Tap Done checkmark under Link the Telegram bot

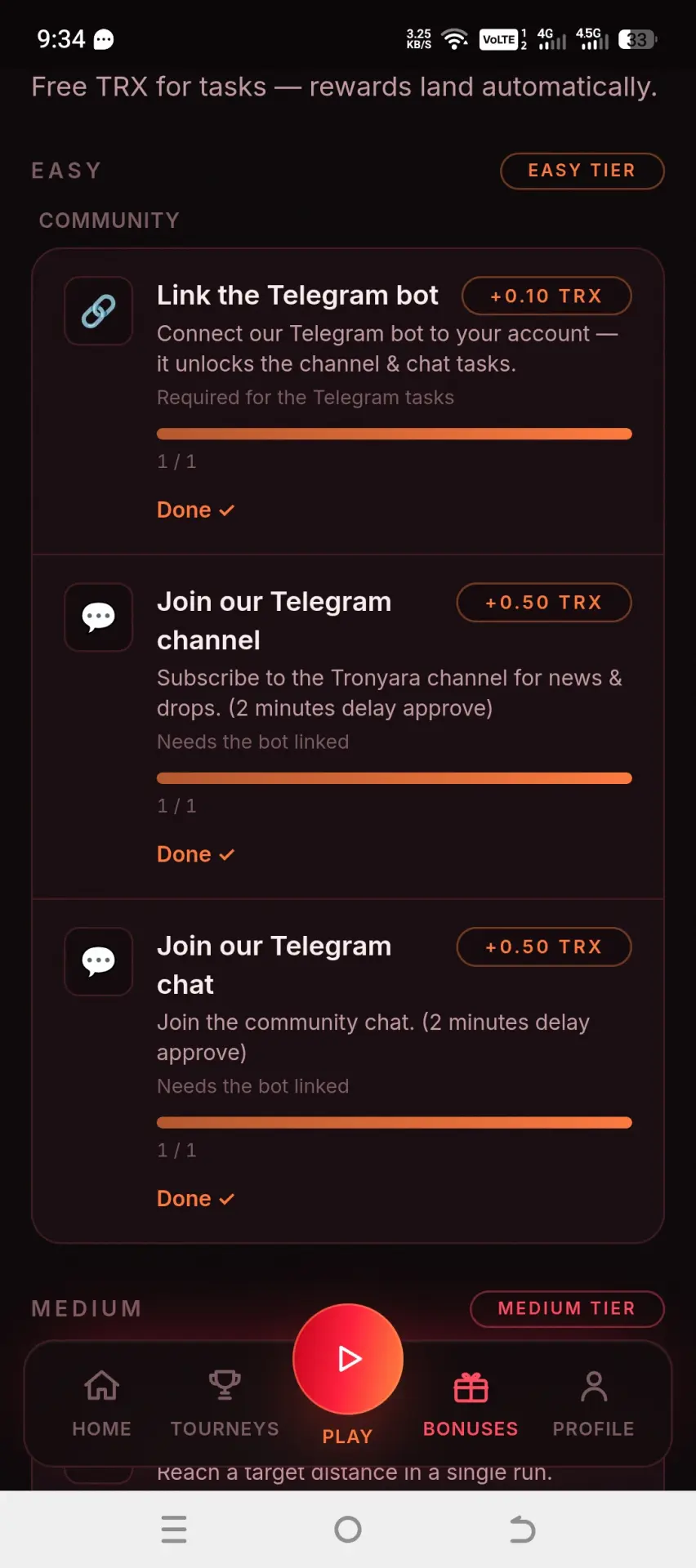pos(196,510)
